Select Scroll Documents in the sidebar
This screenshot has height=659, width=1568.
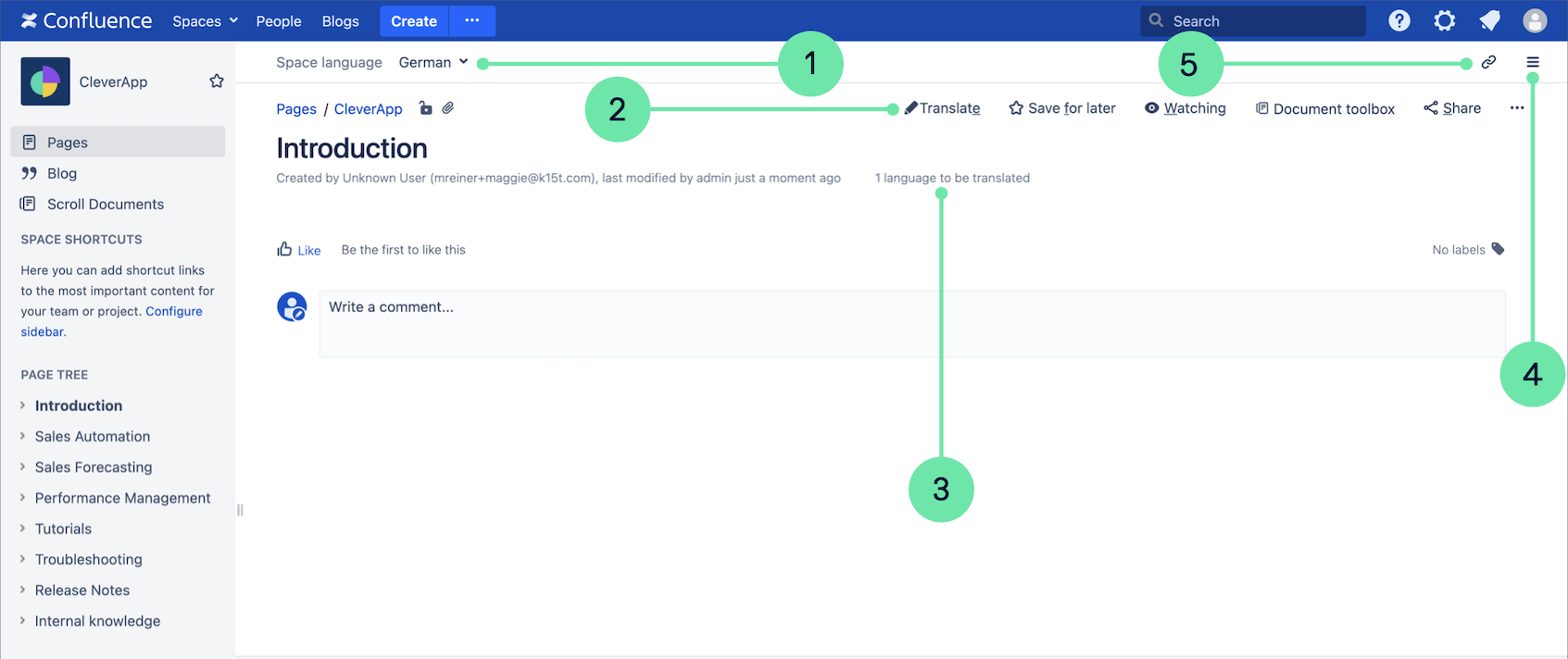(x=105, y=204)
